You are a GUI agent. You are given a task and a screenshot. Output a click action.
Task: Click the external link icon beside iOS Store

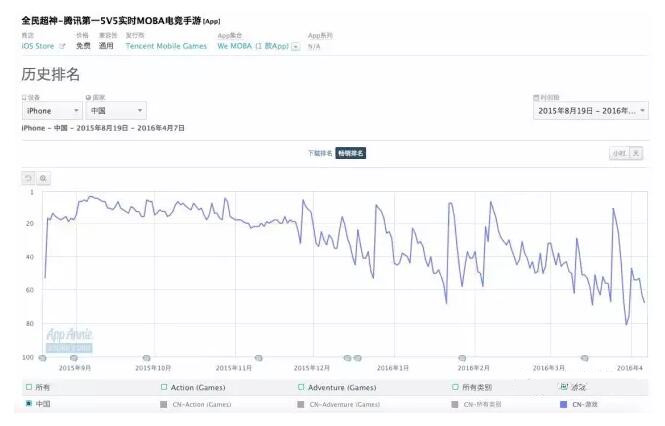point(62,46)
